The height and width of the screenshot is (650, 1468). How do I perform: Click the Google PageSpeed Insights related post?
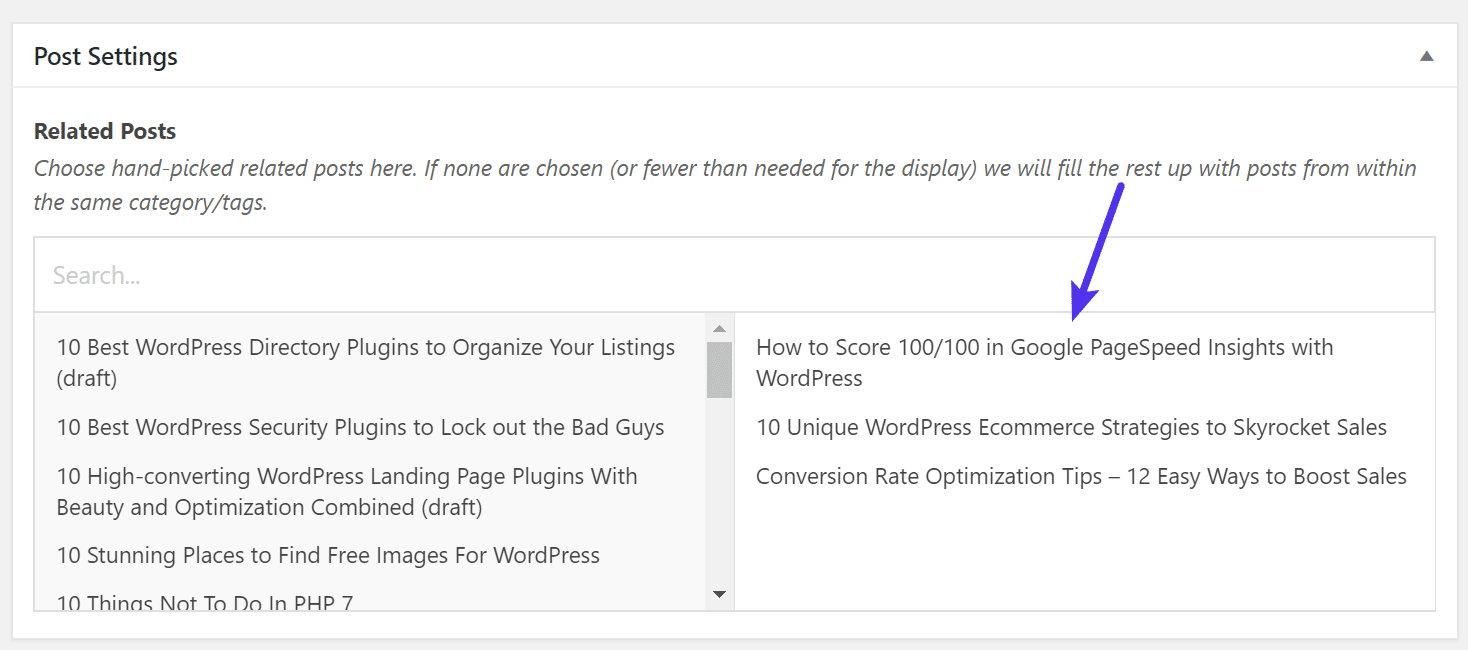coord(1045,362)
